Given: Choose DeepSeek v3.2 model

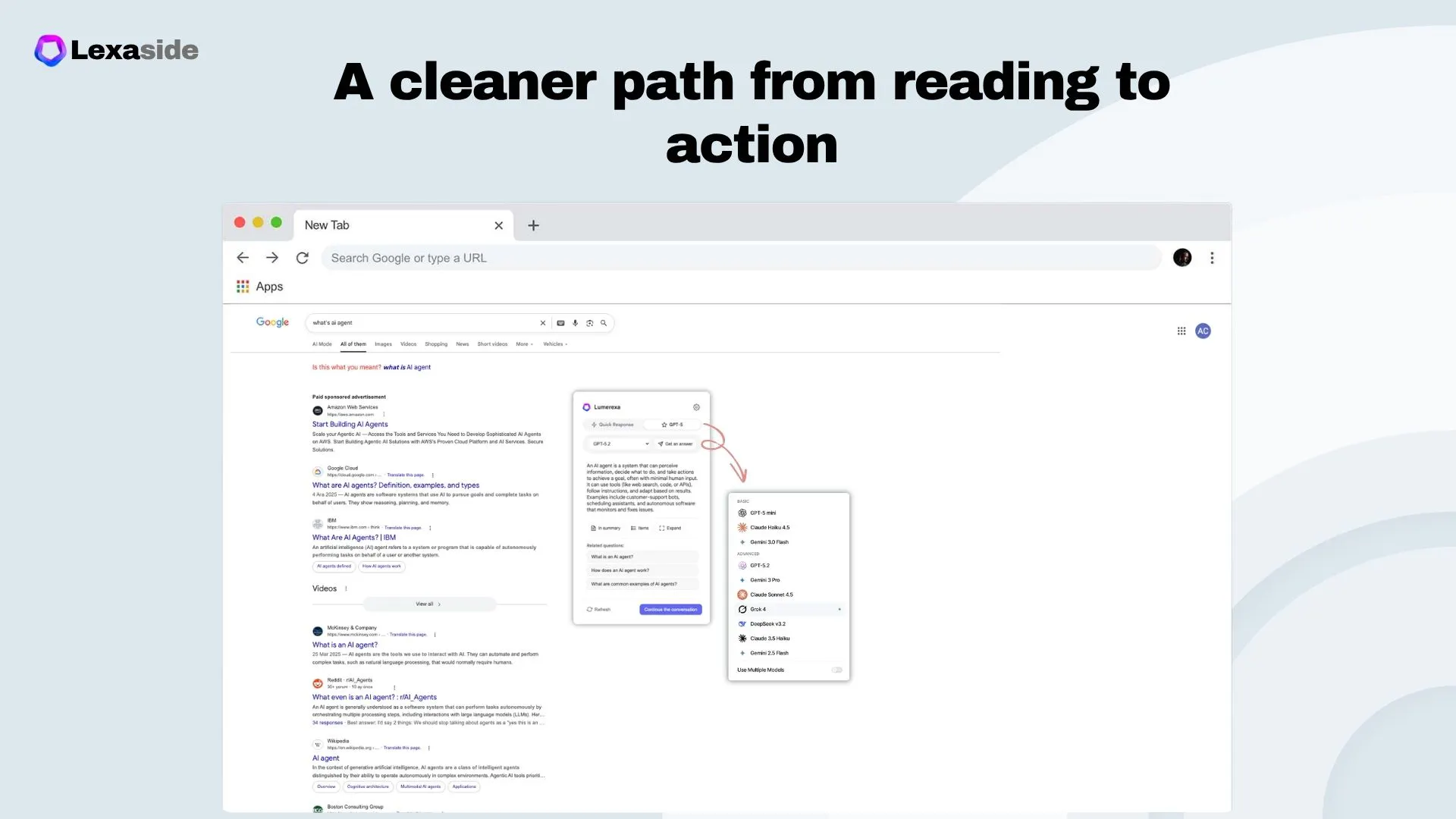Looking at the screenshot, I should (789, 624).
